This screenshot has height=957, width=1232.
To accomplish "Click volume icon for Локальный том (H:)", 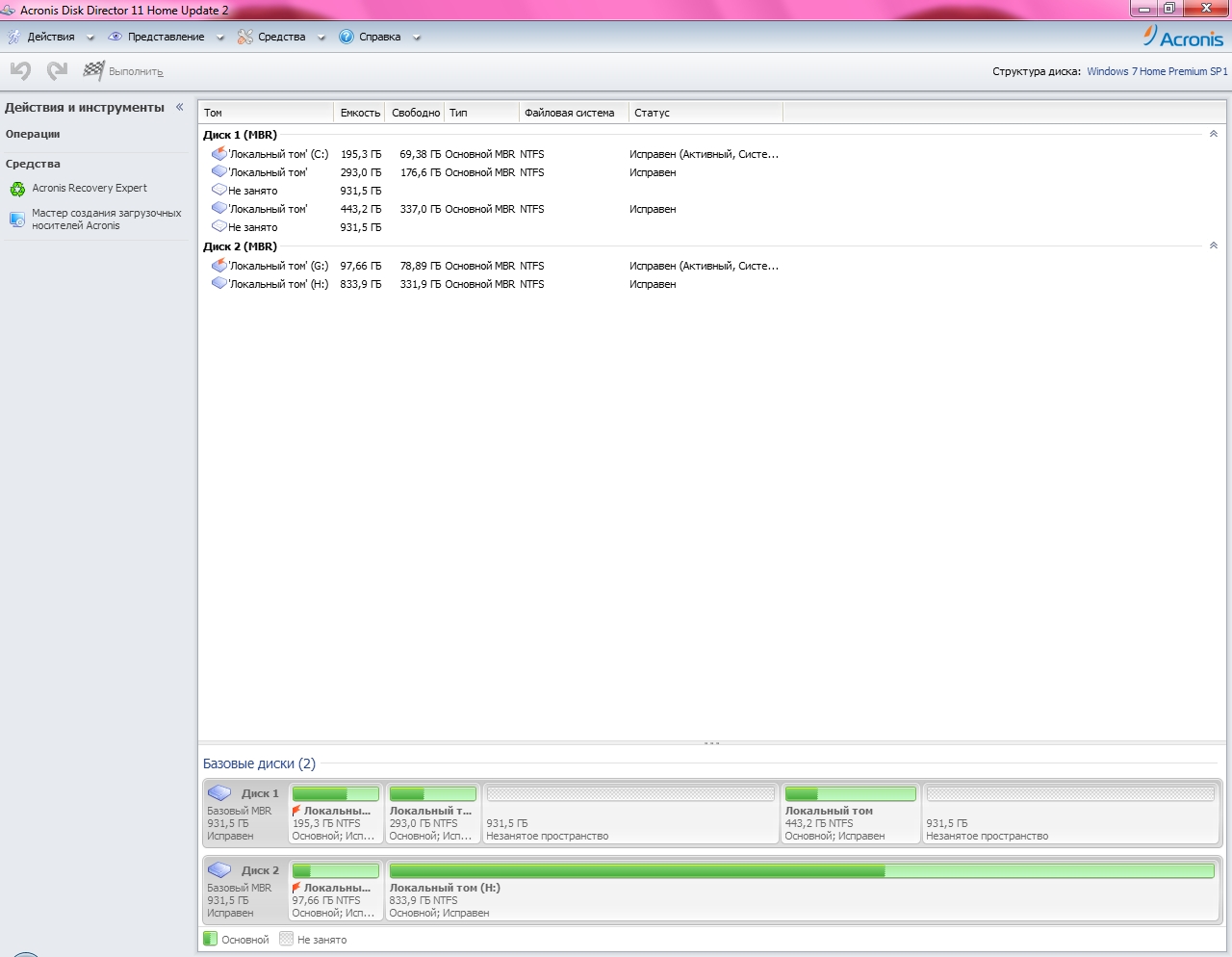I will pyautogui.click(x=219, y=284).
